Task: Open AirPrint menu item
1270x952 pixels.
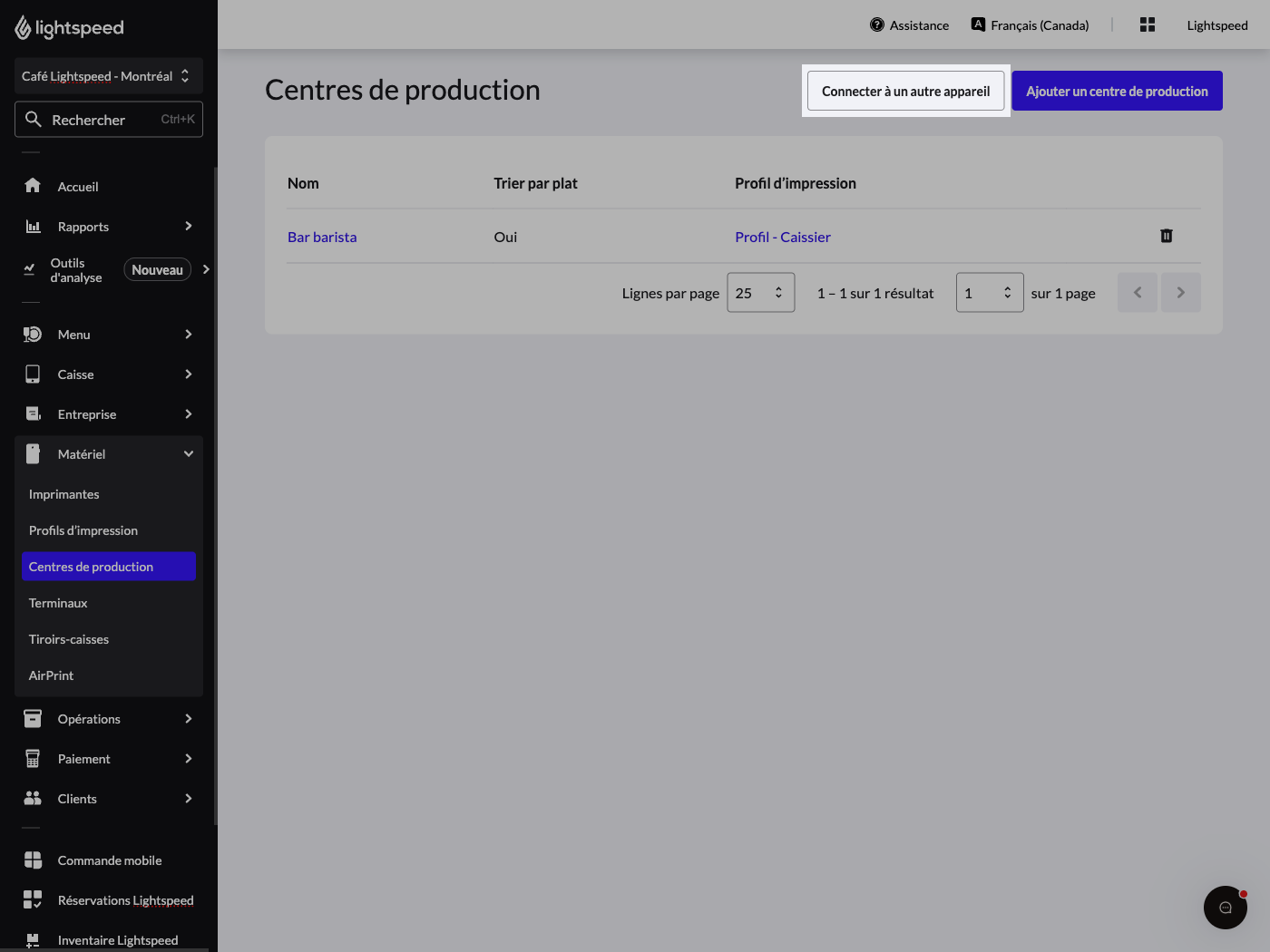Action: (x=109, y=675)
